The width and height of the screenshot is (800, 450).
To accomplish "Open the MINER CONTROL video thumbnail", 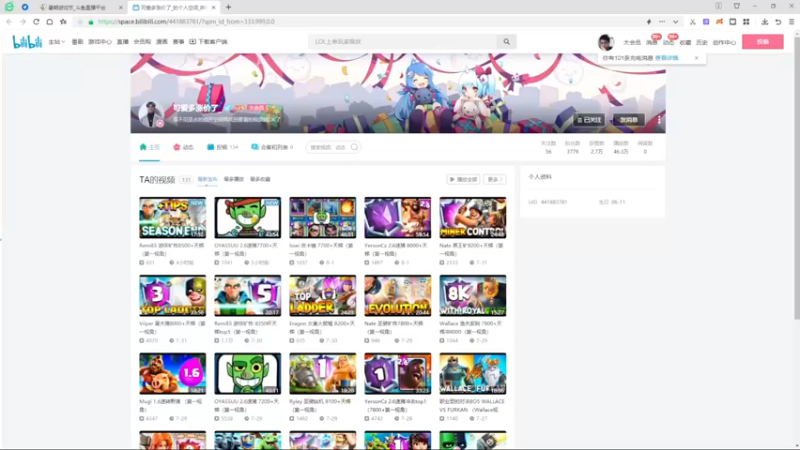I will (472, 218).
